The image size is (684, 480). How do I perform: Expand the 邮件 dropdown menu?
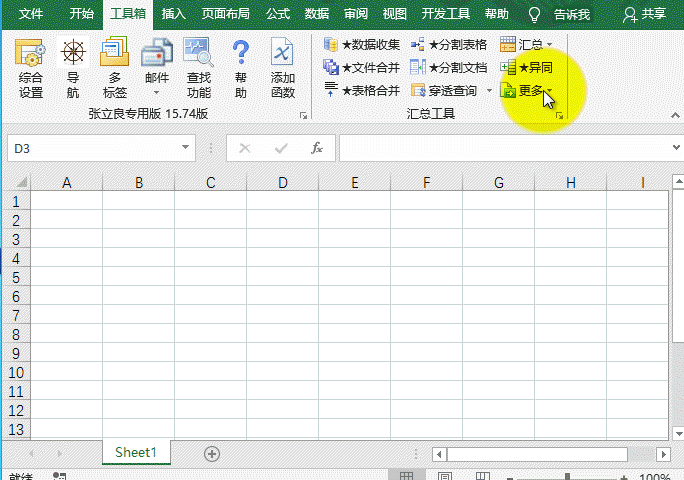157,92
